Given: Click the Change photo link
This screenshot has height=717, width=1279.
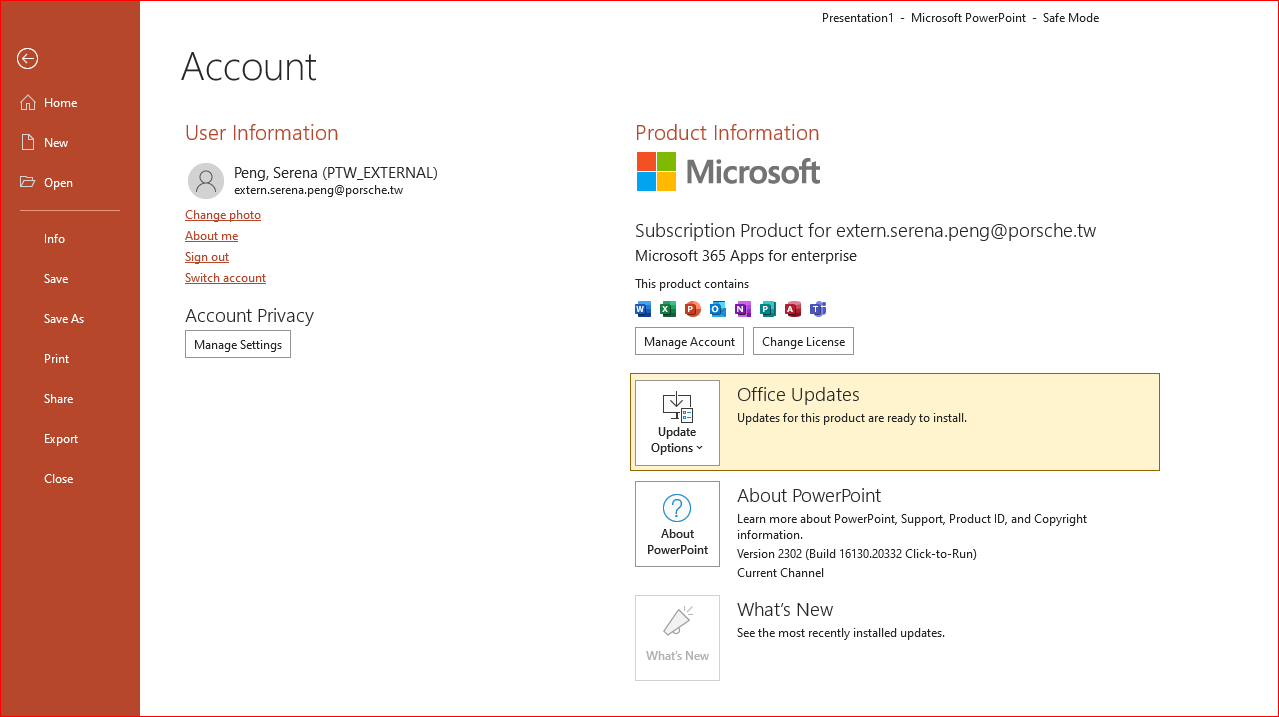Looking at the screenshot, I should 223,215.
